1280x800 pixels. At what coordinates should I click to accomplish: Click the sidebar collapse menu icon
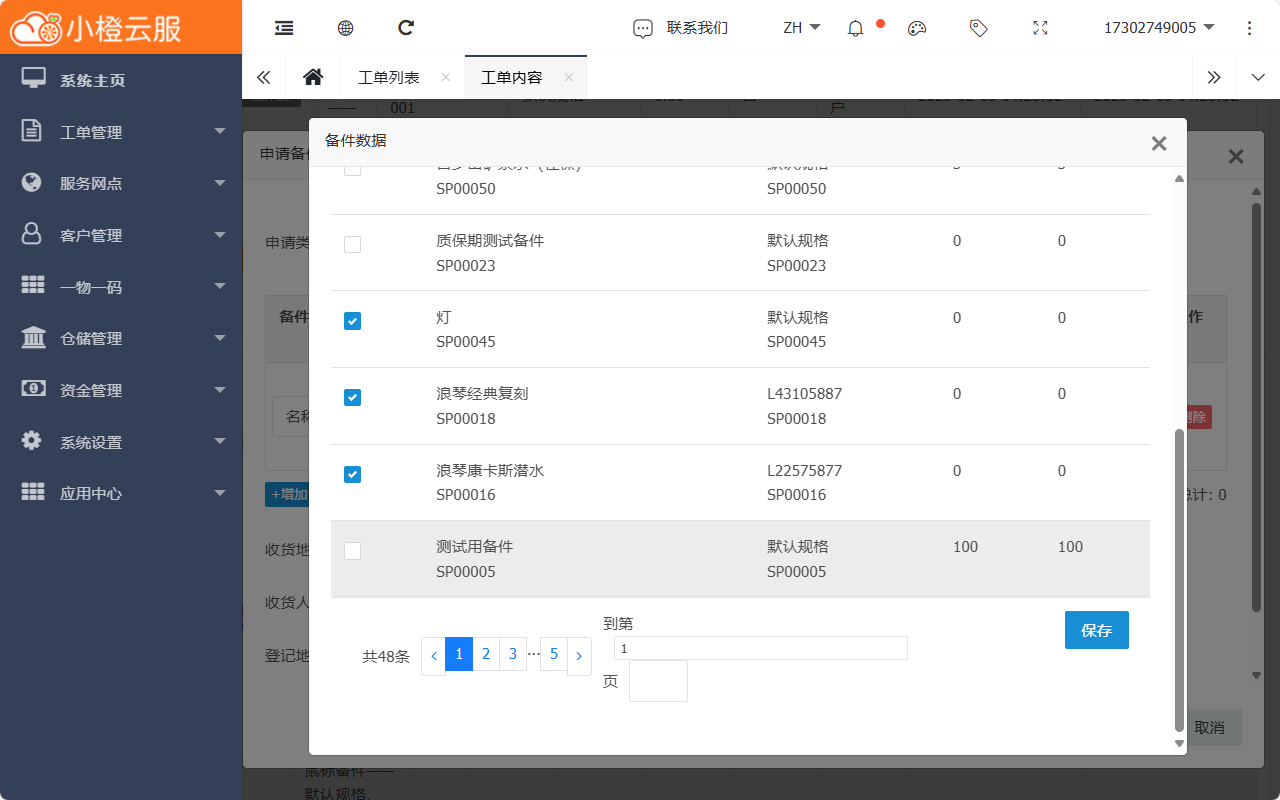pyautogui.click(x=284, y=28)
